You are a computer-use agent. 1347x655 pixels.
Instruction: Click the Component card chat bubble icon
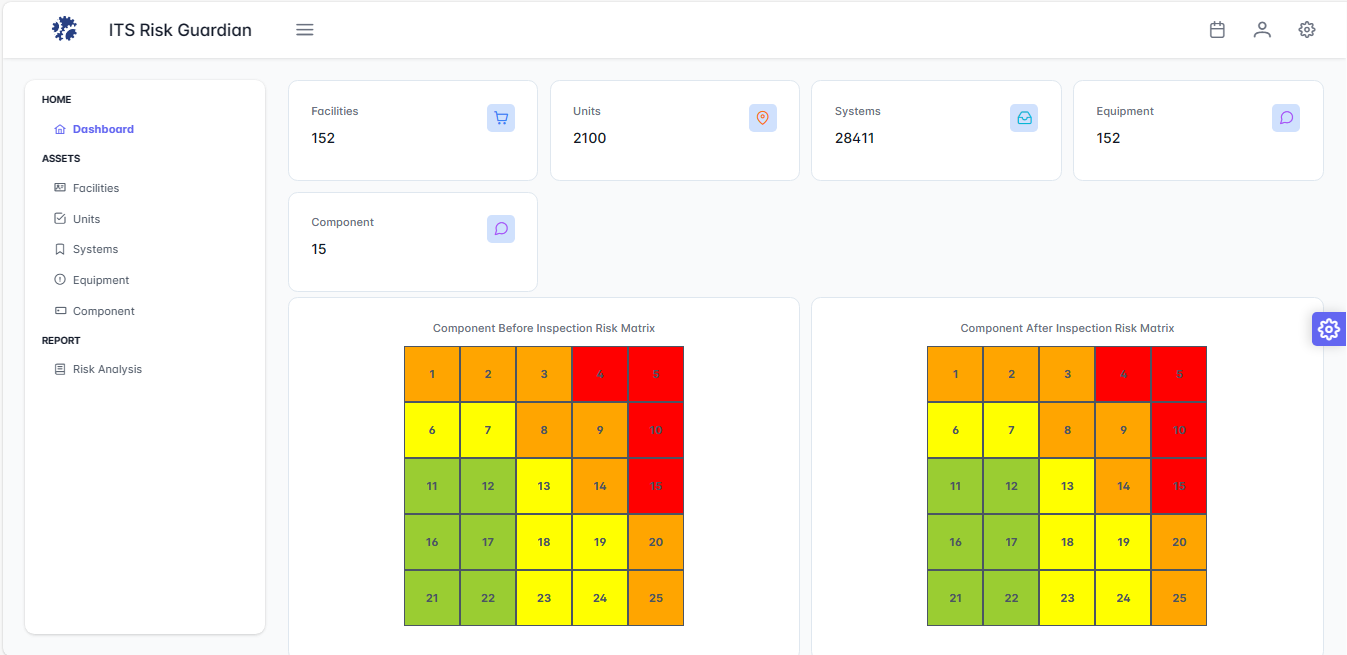pyautogui.click(x=501, y=229)
